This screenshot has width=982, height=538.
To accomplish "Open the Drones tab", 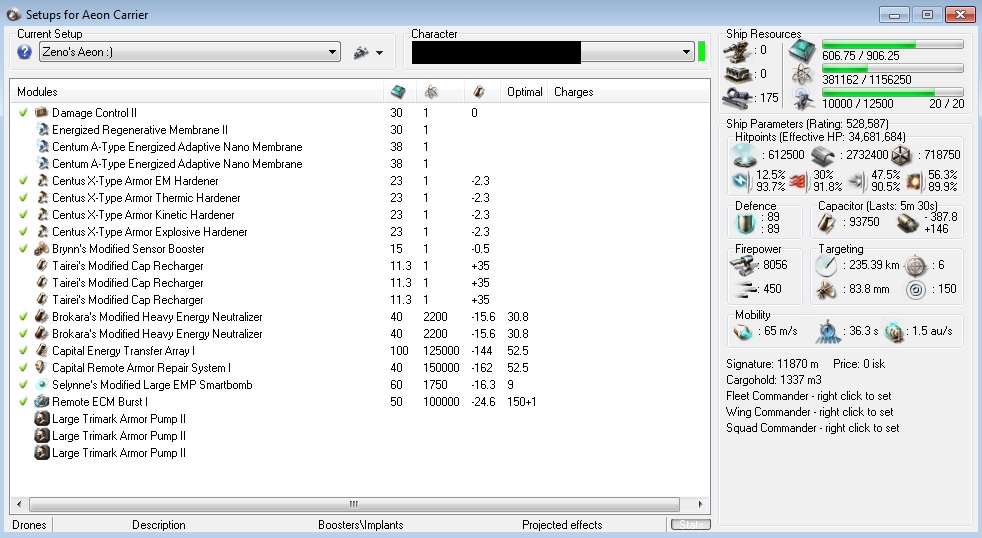I will (x=29, y=525).
